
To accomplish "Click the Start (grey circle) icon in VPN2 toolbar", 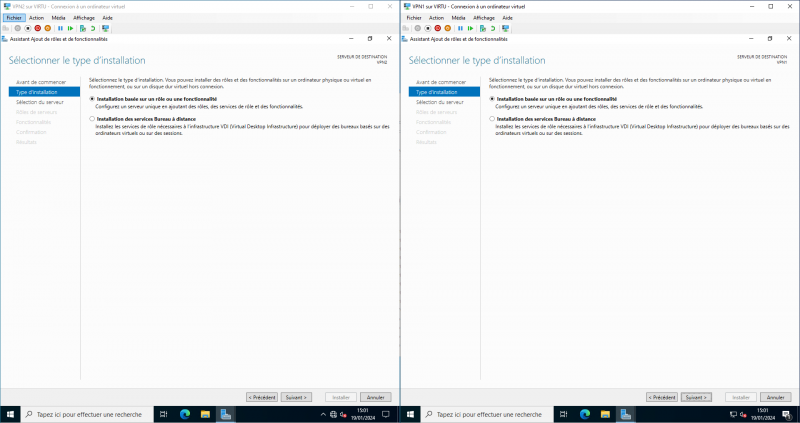I will point(18,29).
